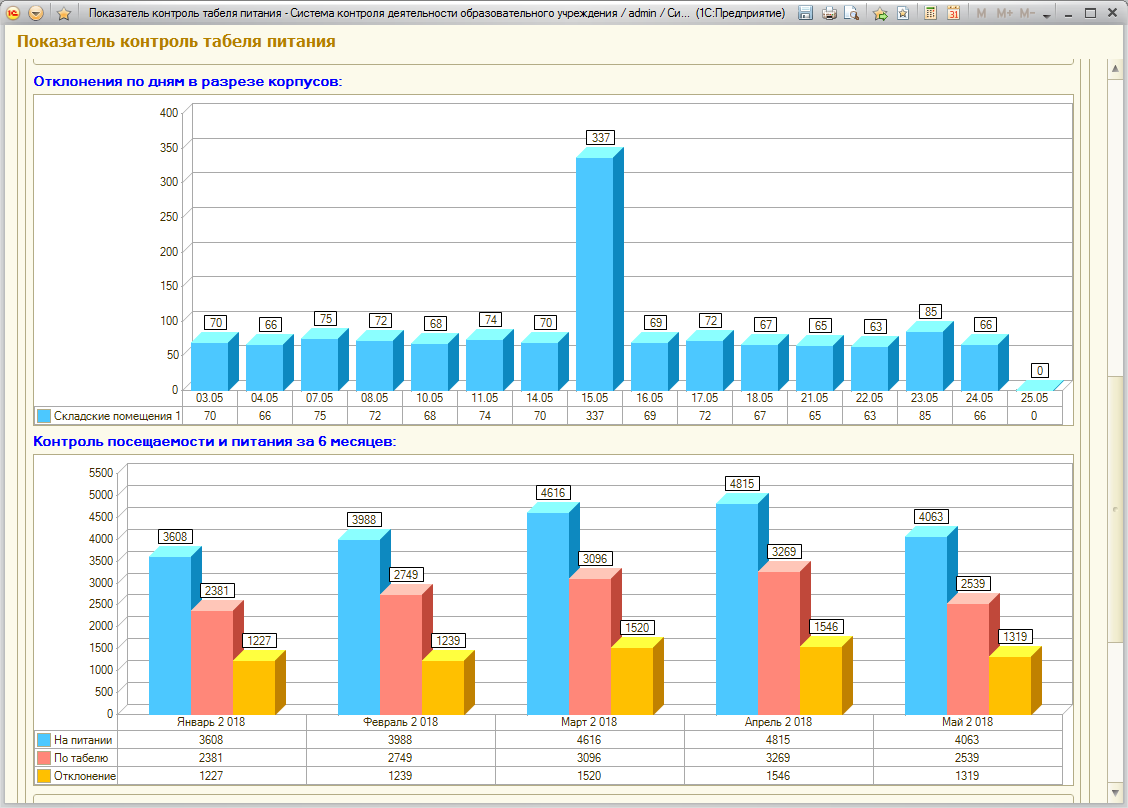Expand the small toolbar options arrow
Viewport: 1128px width, 808px height.
pos(1047,15)
